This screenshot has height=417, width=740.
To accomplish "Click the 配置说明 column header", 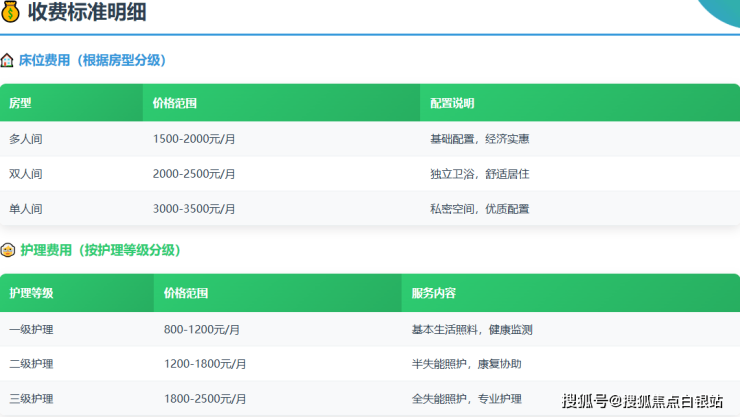I will 452,103.
